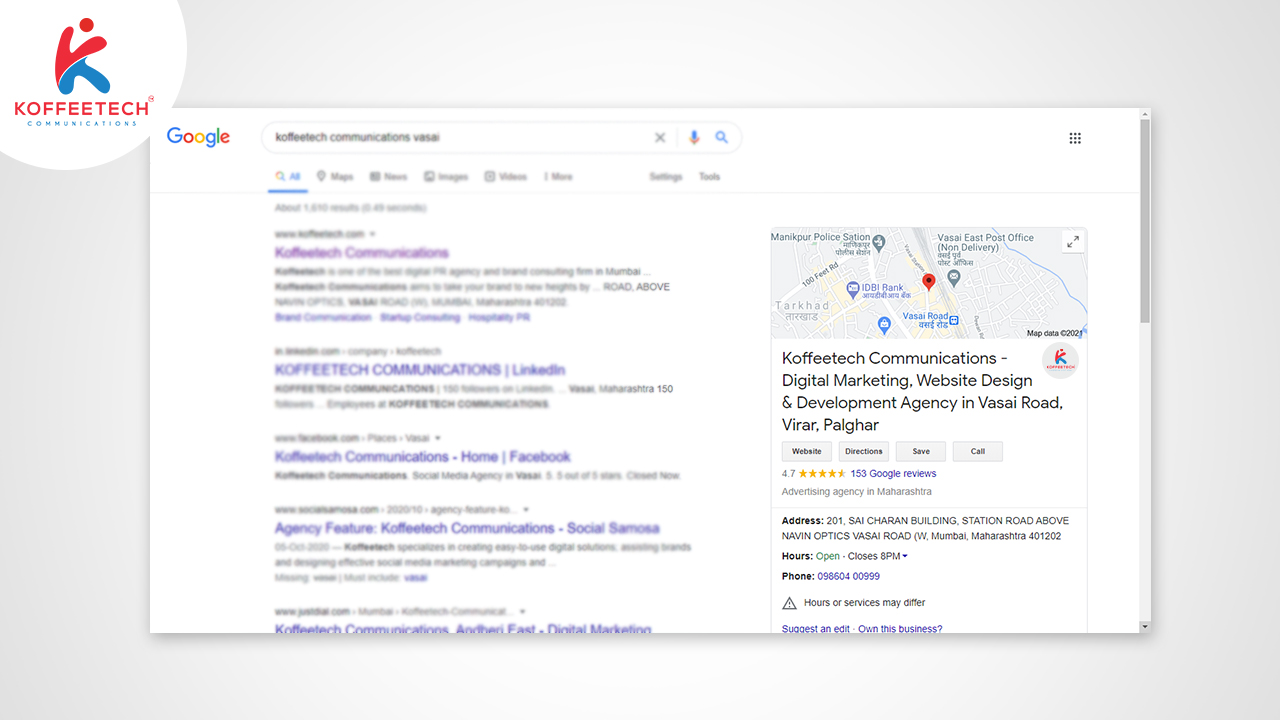The image size is (1280, 720).
Task: Click the Startup Consulting sitelink
Action: pos(421,317)
